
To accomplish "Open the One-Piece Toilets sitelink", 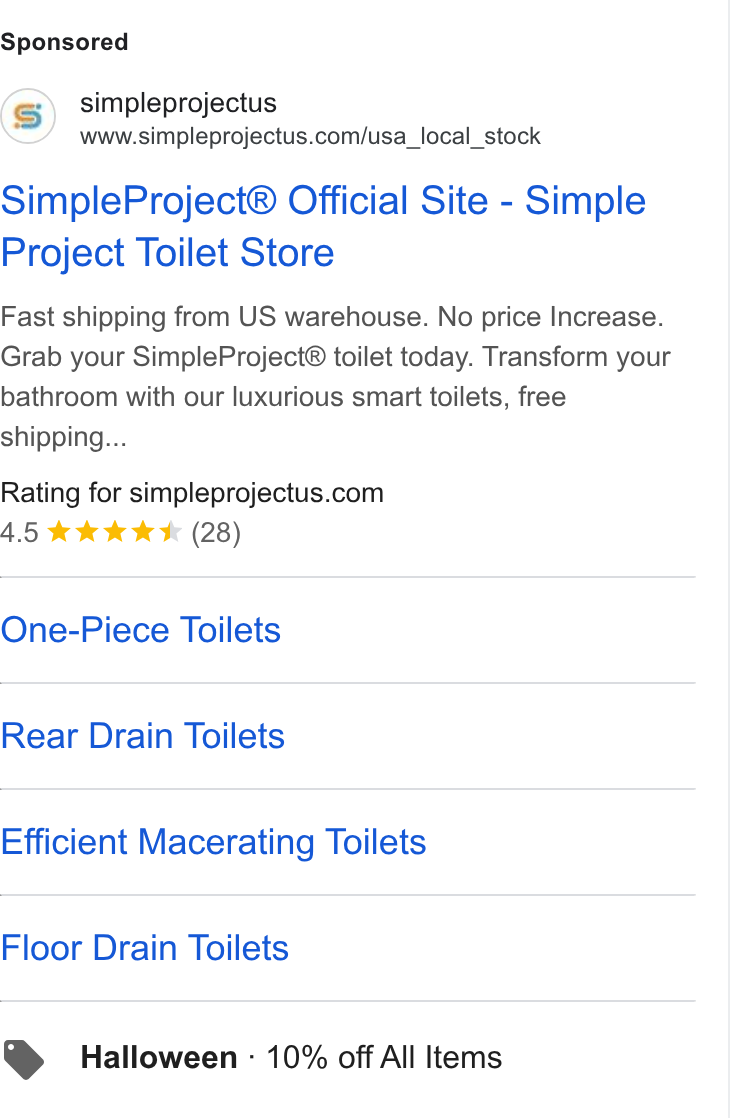I will [140, 630].
